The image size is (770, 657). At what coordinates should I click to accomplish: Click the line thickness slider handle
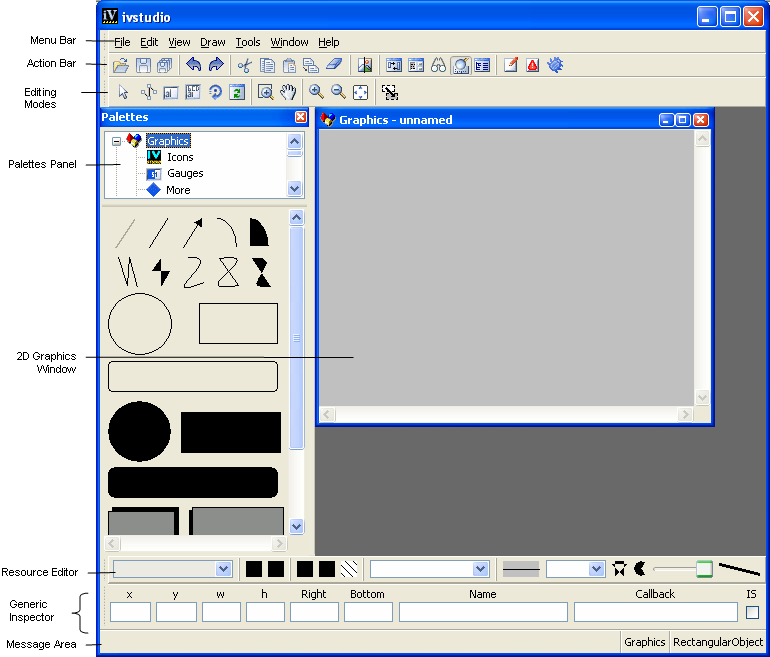(x=704, y=569)
